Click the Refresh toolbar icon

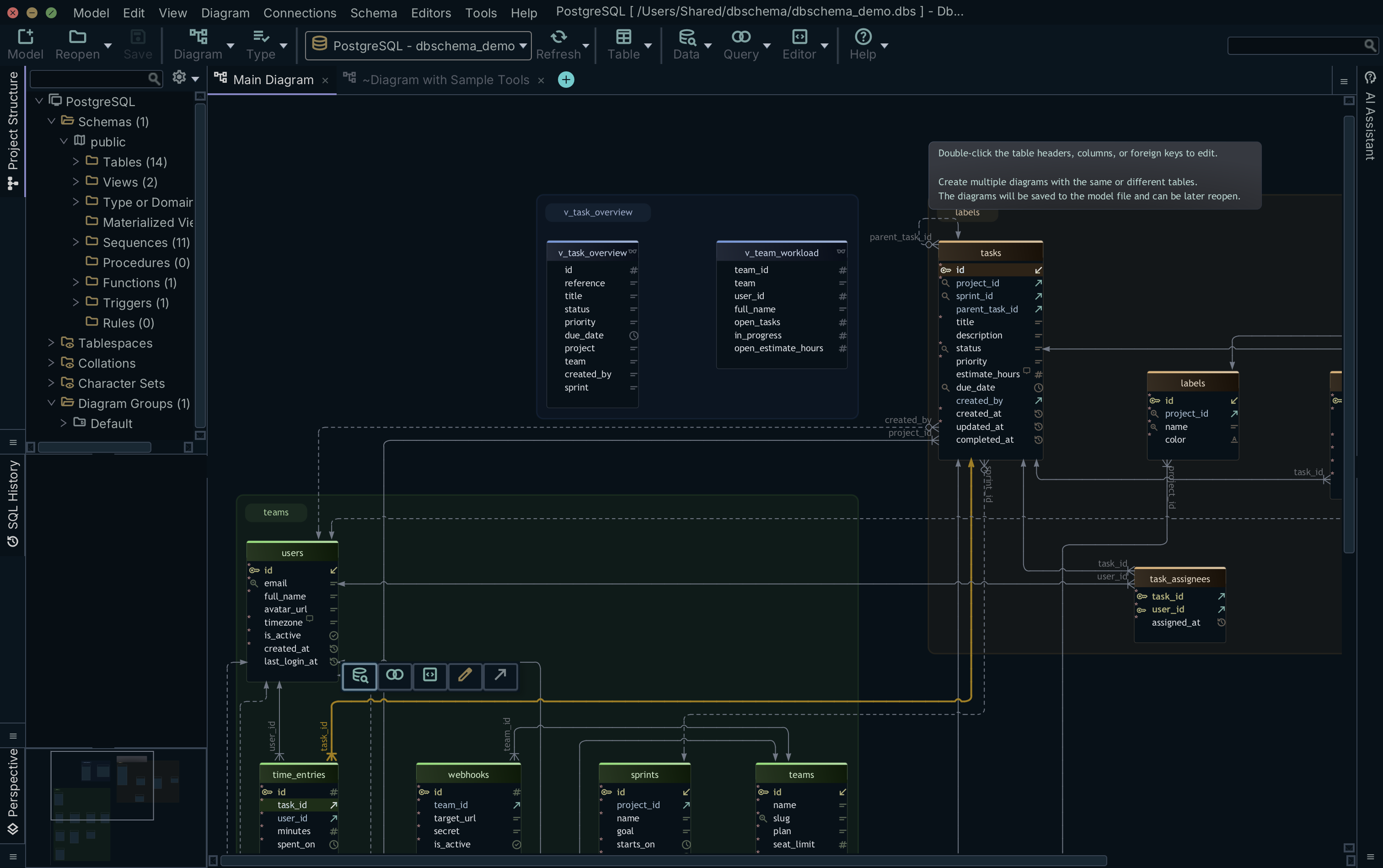coord(558,37)
